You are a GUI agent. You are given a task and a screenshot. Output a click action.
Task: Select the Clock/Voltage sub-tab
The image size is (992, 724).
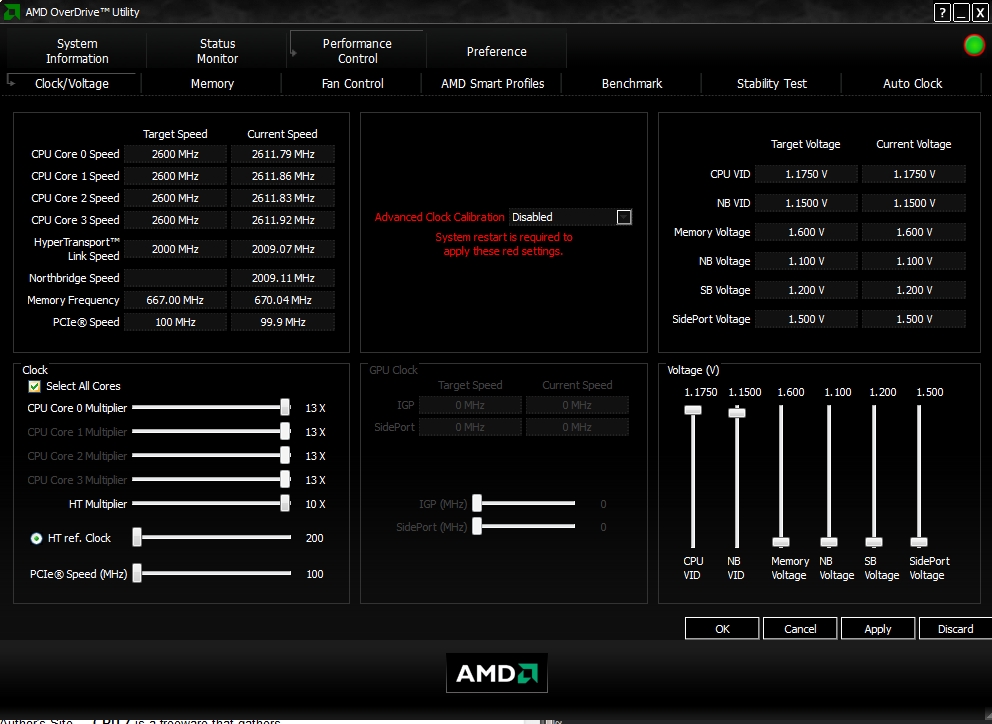71,84
